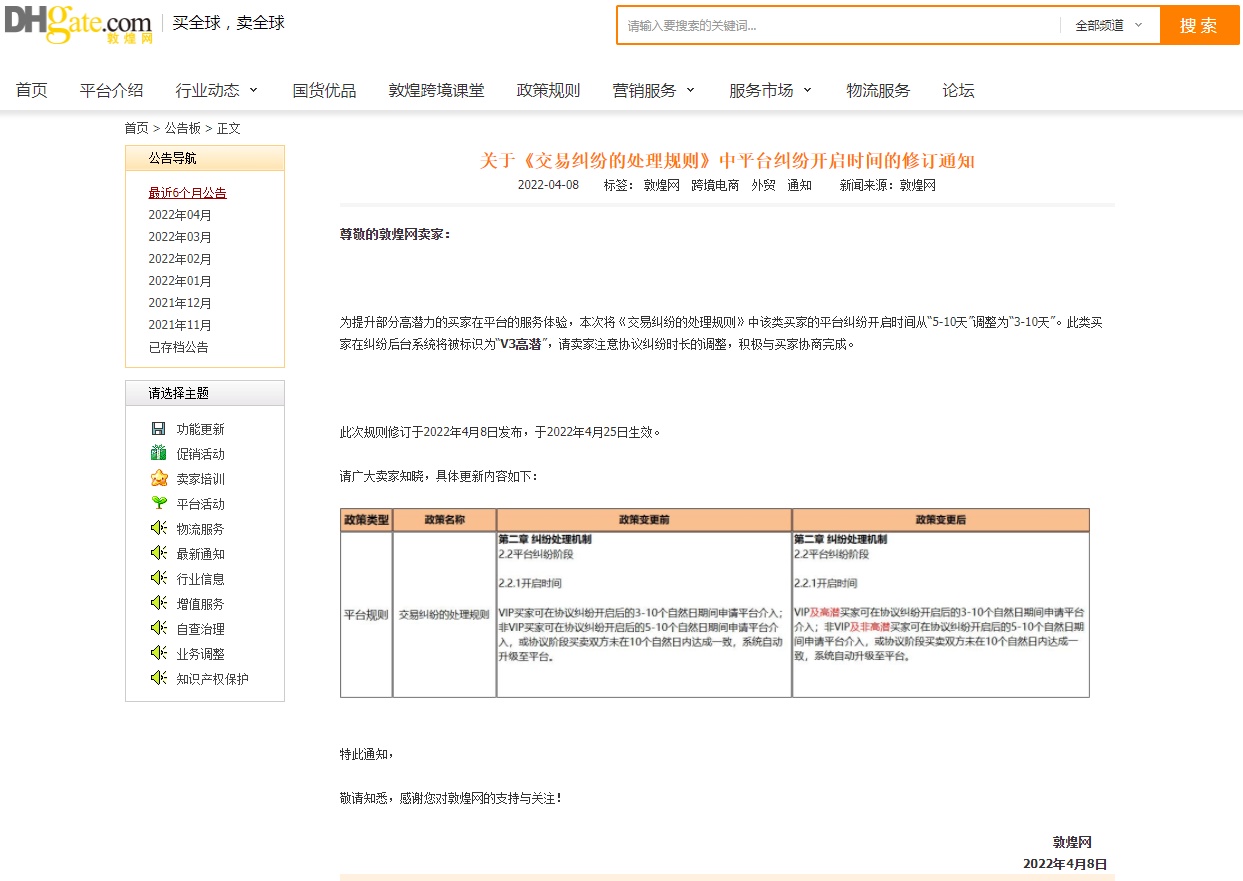The image size is (1243, 881).
Task: Select the 促销活动 topic
Action: tap(201, 454)
